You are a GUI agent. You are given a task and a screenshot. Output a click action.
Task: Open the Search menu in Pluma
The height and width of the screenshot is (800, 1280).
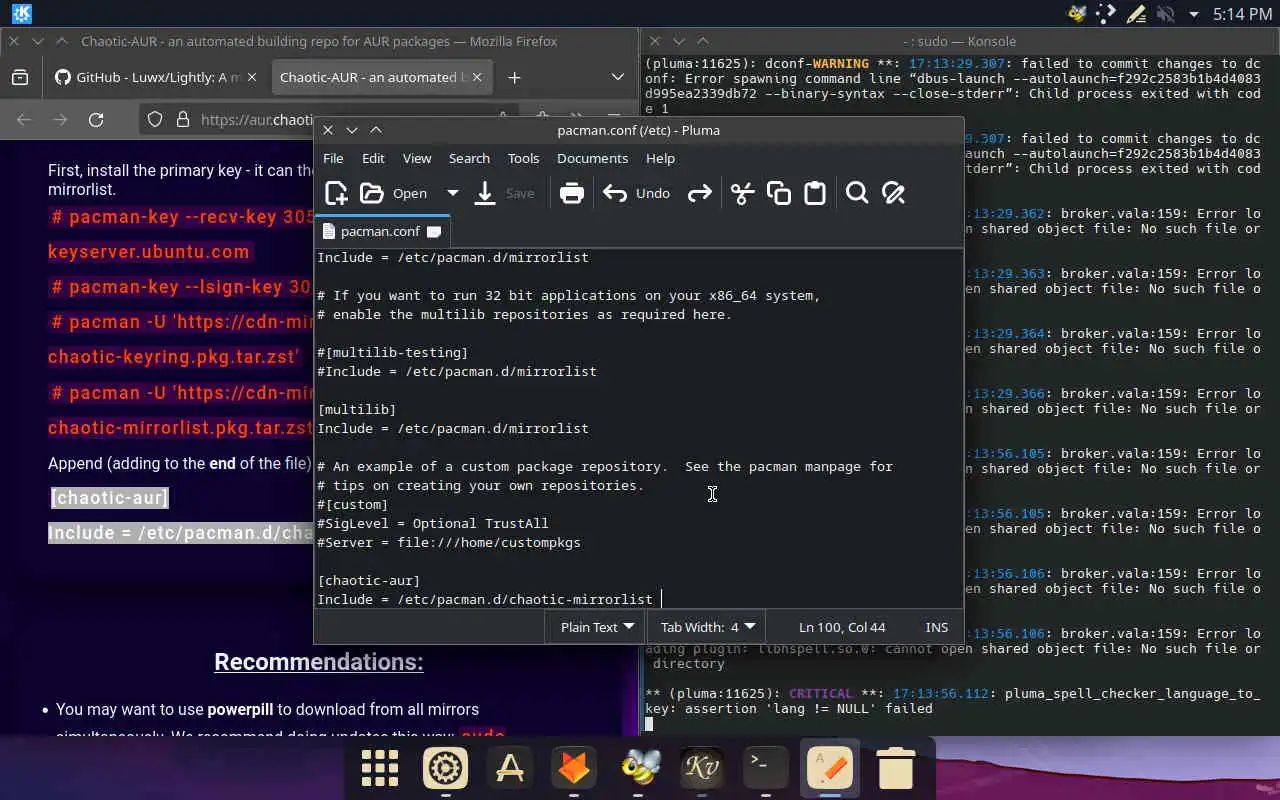pyautogui.click(x=469, y=158)
